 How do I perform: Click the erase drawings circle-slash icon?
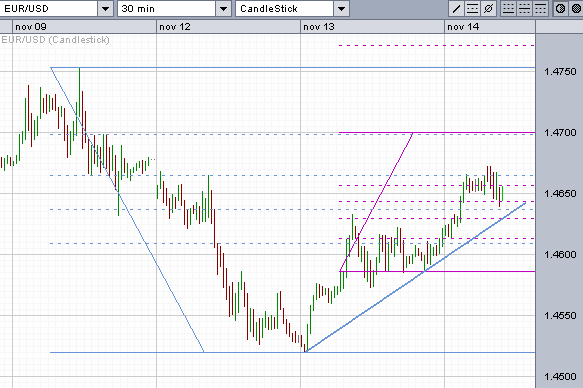pyautogui.click(x=488, y=9)
